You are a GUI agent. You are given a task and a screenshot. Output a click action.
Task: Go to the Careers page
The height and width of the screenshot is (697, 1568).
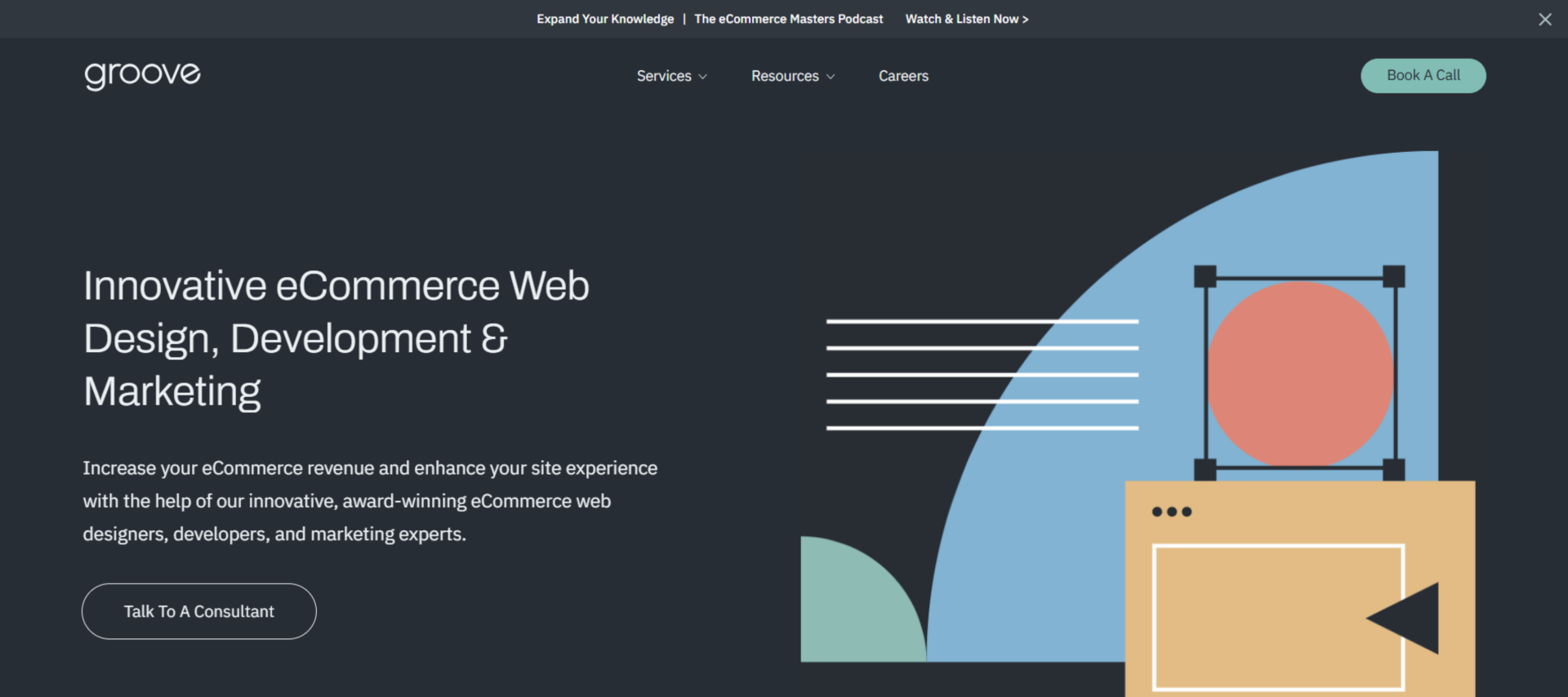tap(903, 76)
